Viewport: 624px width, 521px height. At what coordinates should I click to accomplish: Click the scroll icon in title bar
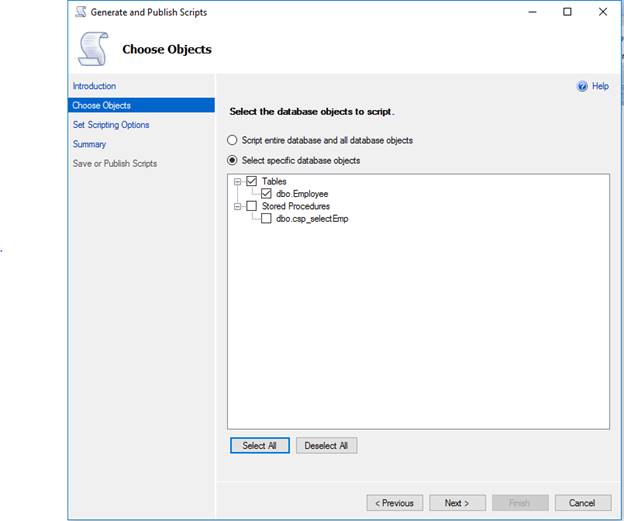coord(81,12)
